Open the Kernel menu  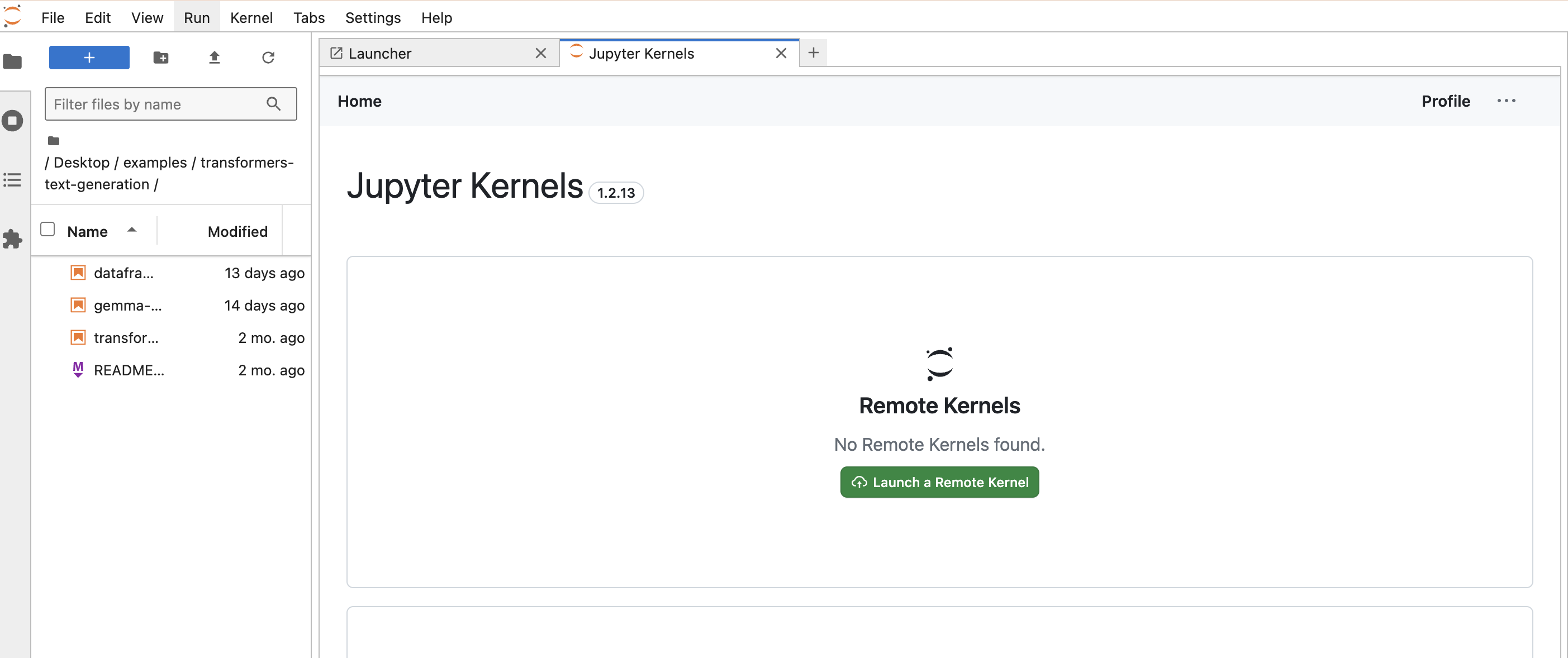pyautogui.click(x=251, y=18)
